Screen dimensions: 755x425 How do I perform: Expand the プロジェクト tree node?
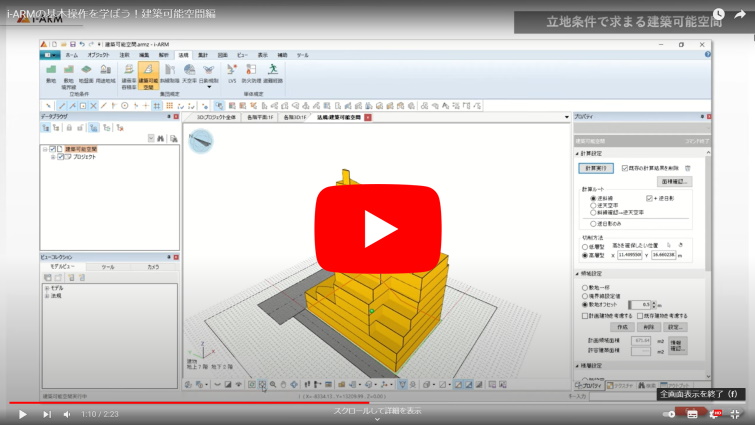pyautogui.click(x=53, y=157)
